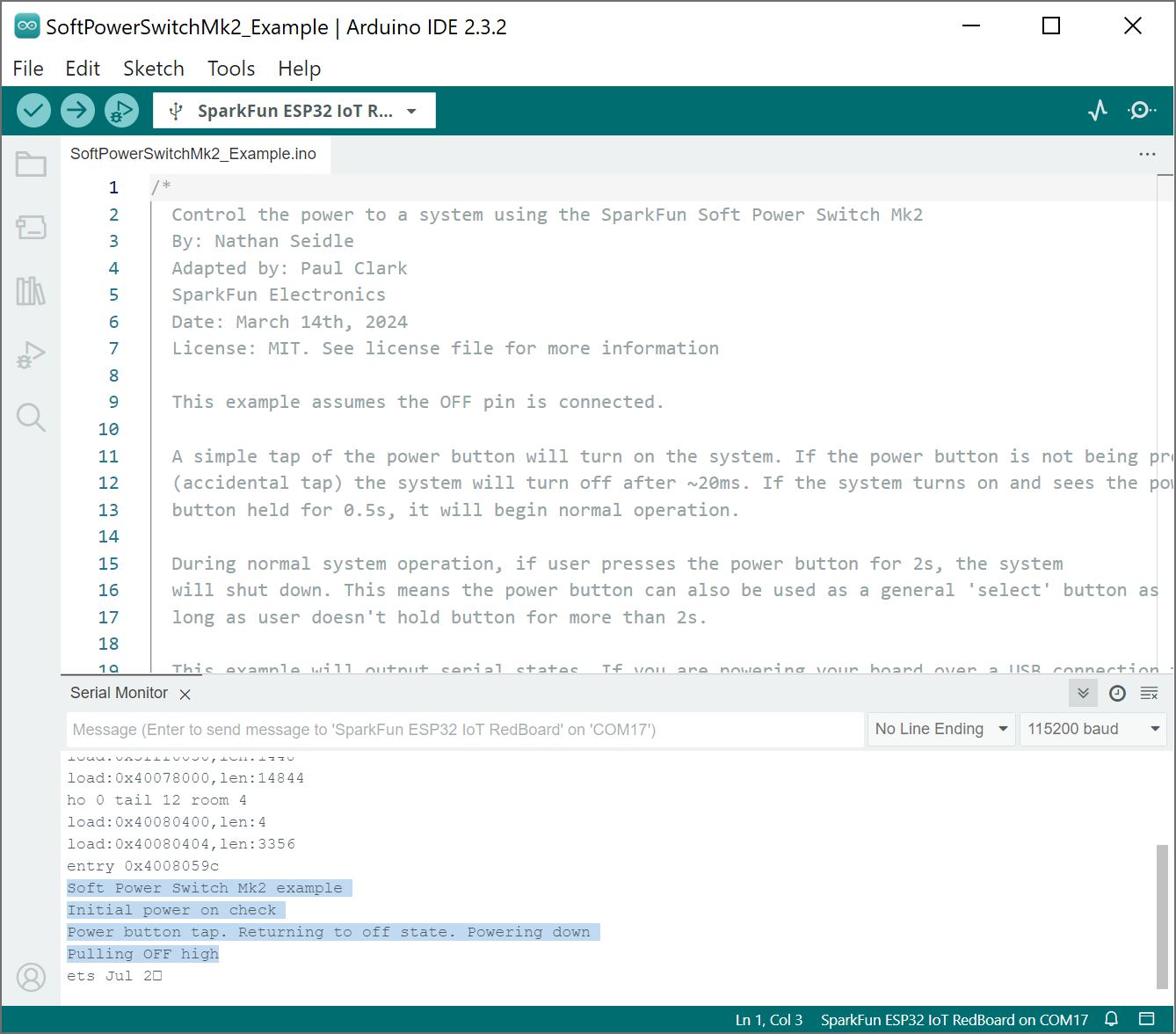Open the Debug sidebar panel icon

(31, 354)
